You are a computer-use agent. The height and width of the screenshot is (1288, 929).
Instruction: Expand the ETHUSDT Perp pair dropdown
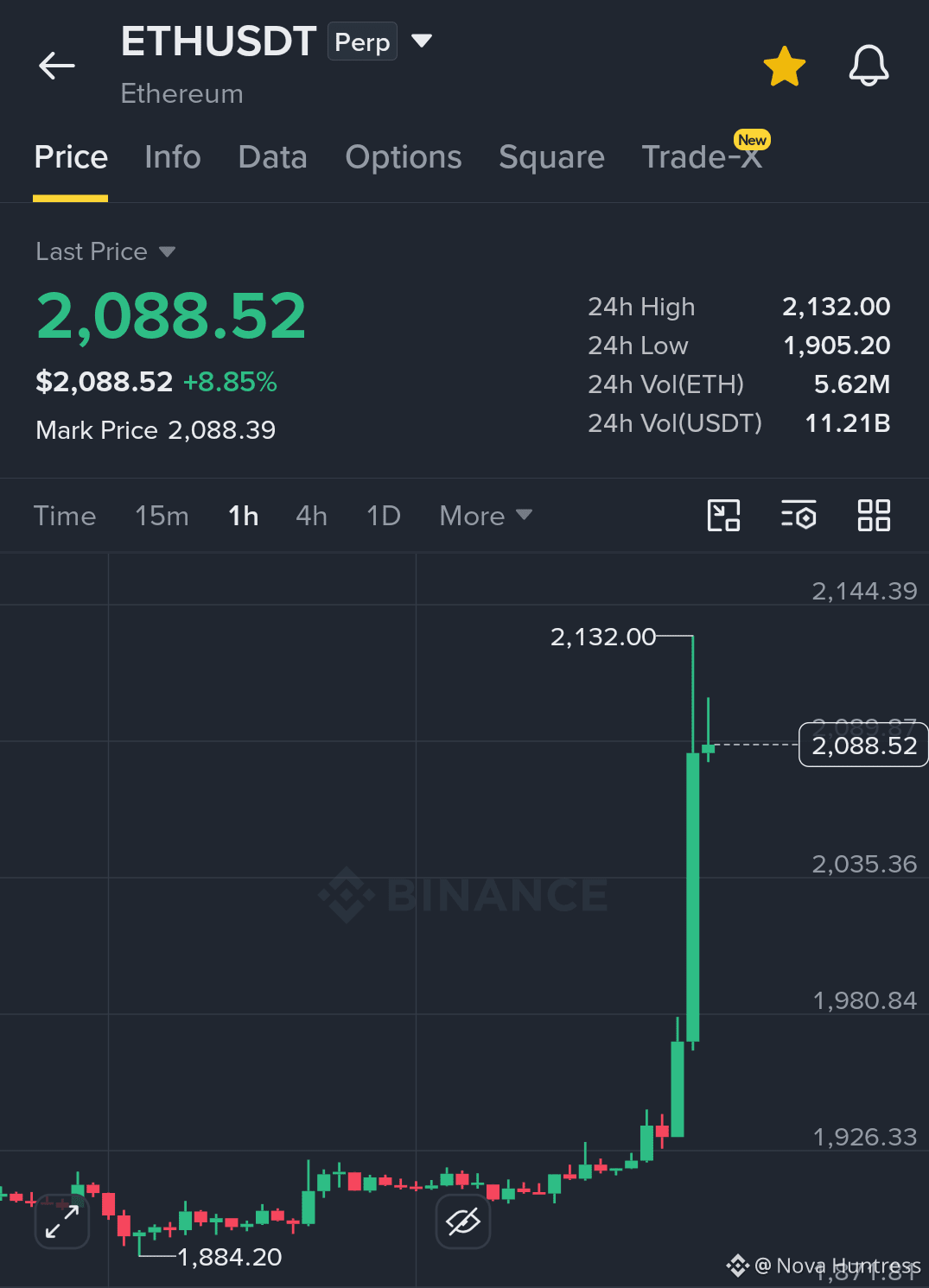pos(422,41)
